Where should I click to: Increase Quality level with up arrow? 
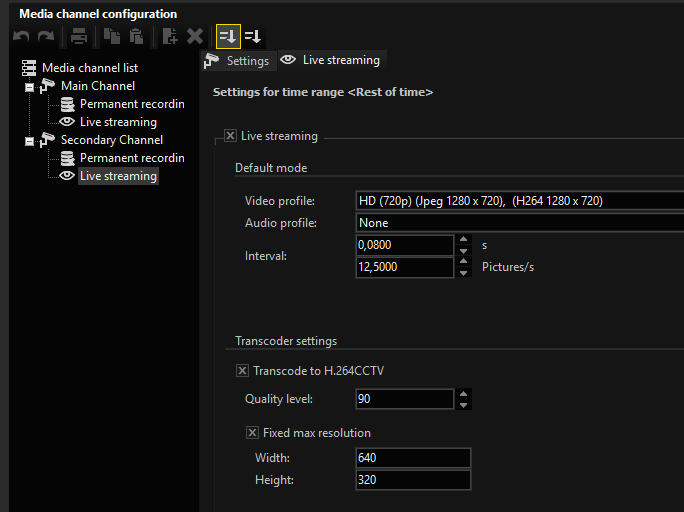(463, 394)
